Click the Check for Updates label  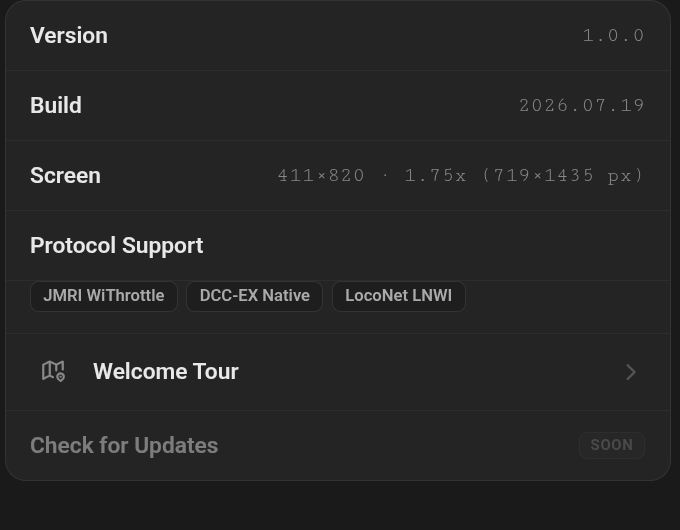click(x=124, y=445)
